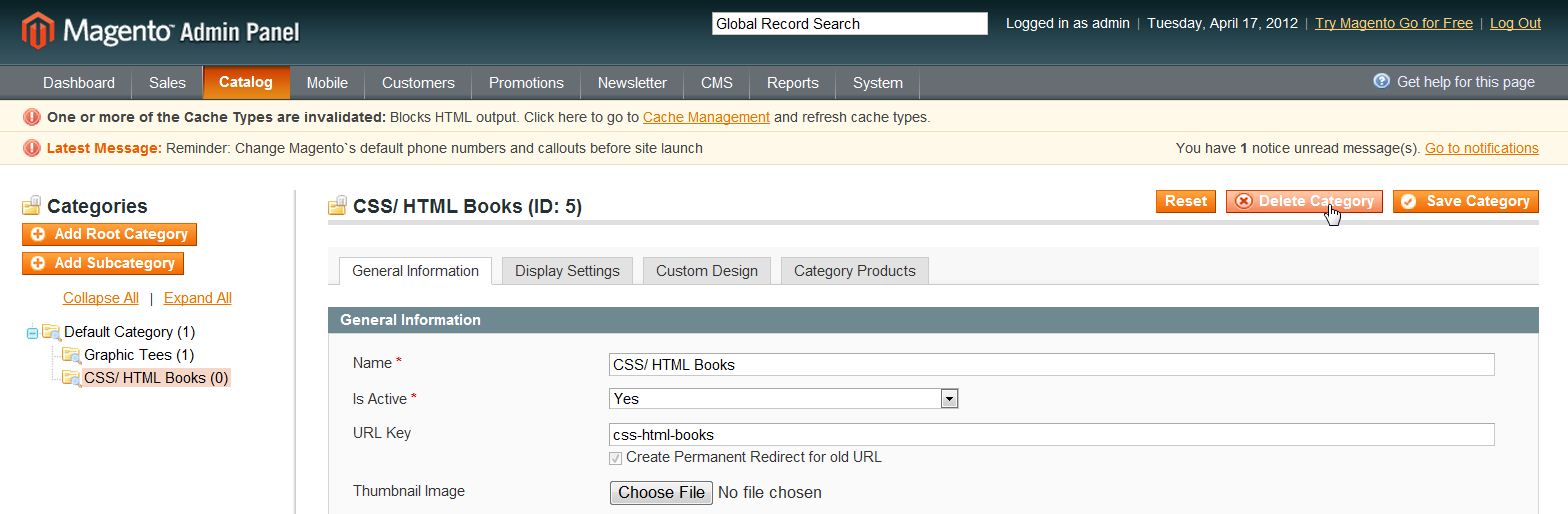1568x514 pixels.
Task: Click Add Root Category button
Action: point(110,234)
